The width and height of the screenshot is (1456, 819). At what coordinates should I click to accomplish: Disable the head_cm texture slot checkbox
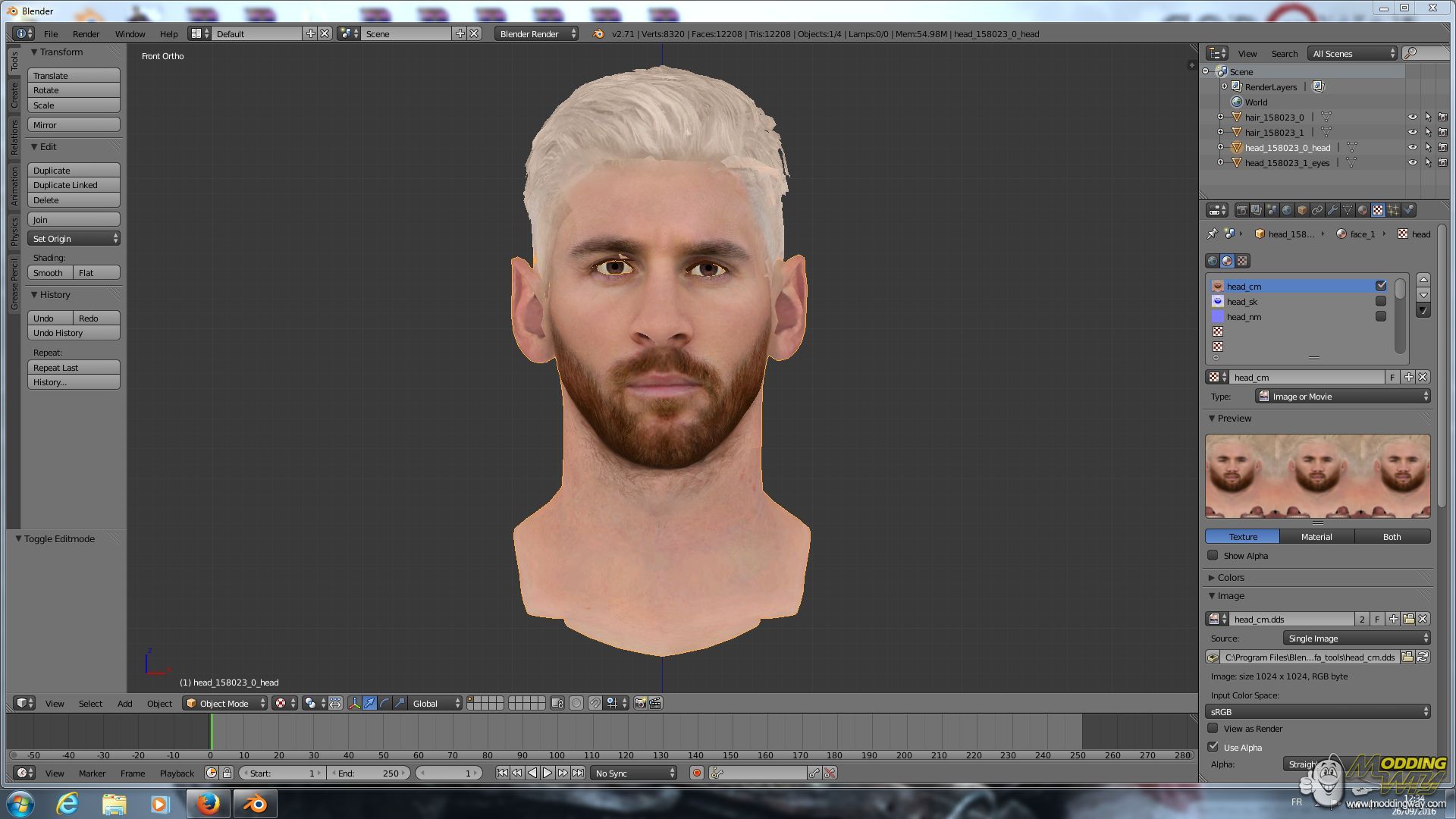point(1380,286)
